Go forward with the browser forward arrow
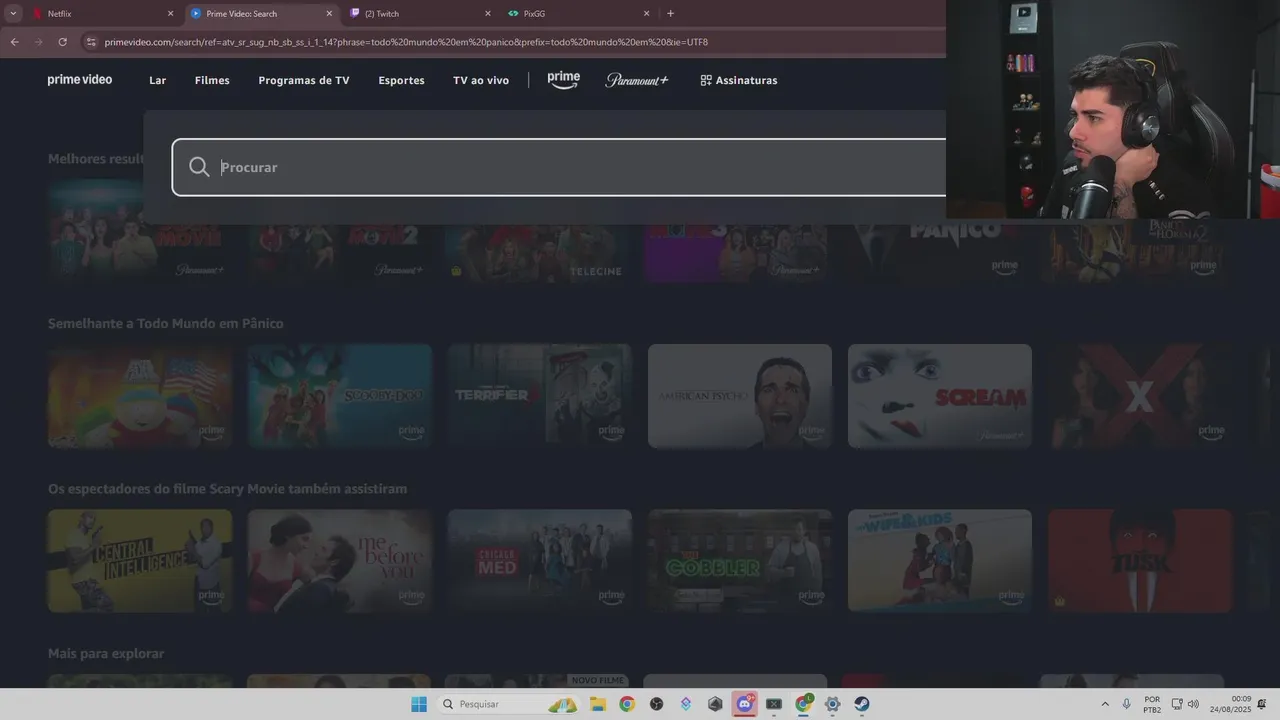Screen dimensions: 1280x720 (x=38, y=42)
